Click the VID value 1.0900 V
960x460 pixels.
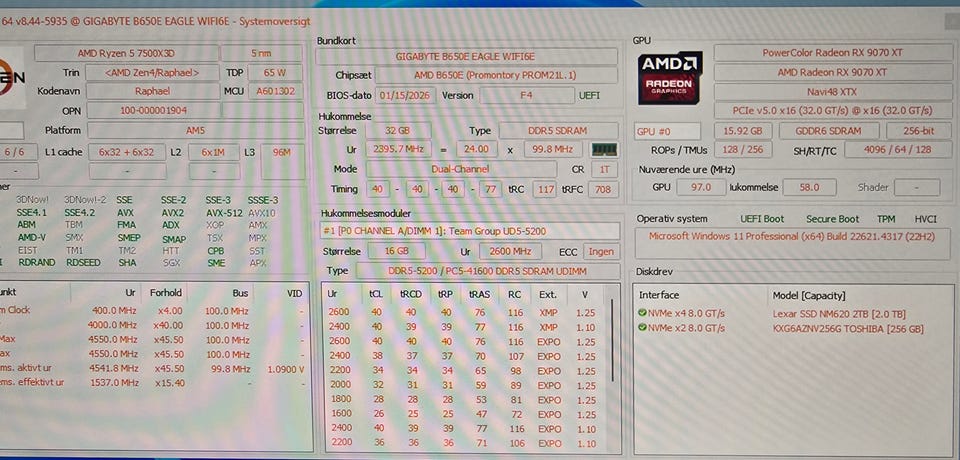(286, 369)
